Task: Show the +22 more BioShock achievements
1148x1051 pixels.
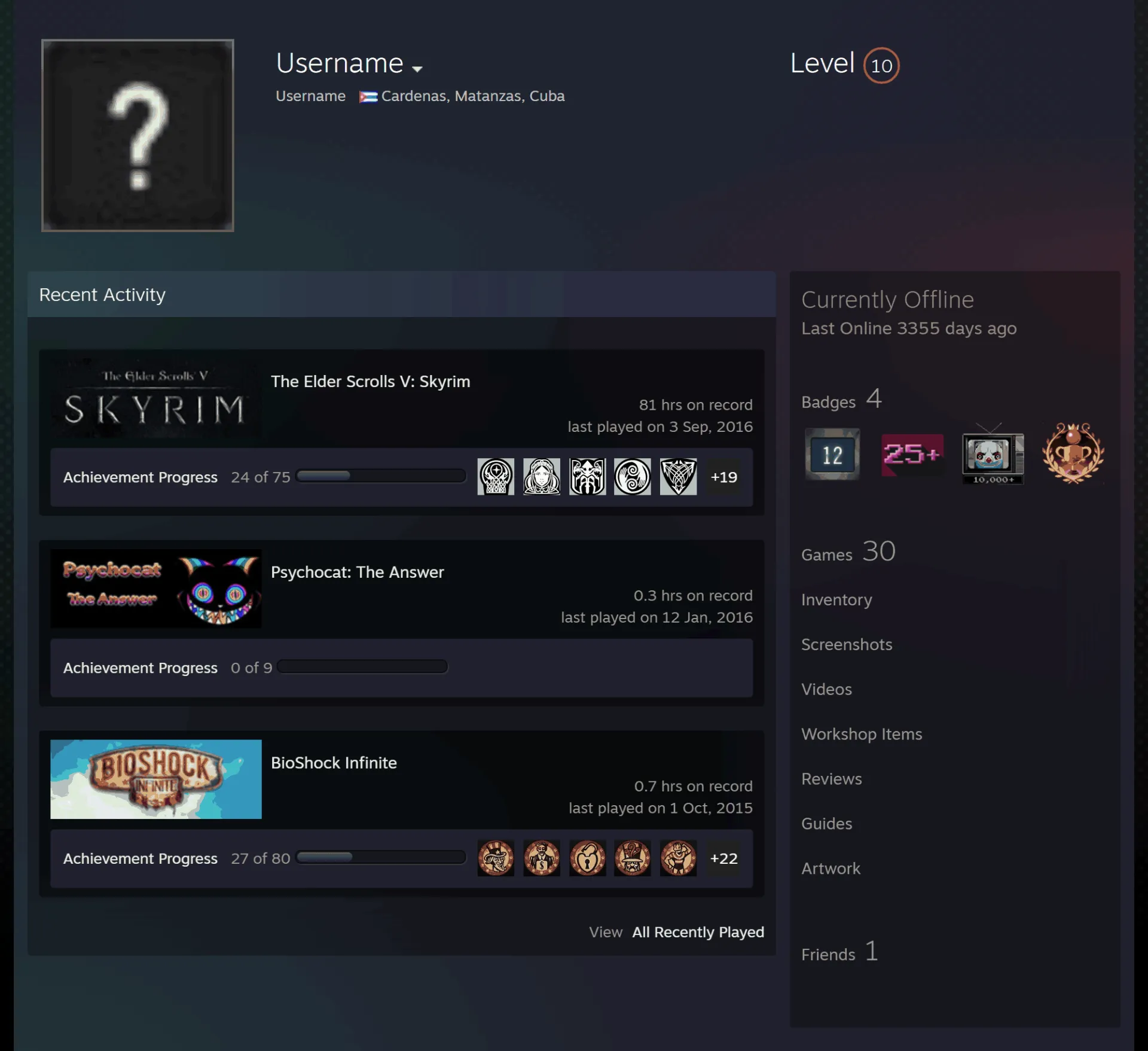Action: click(723, 858)
